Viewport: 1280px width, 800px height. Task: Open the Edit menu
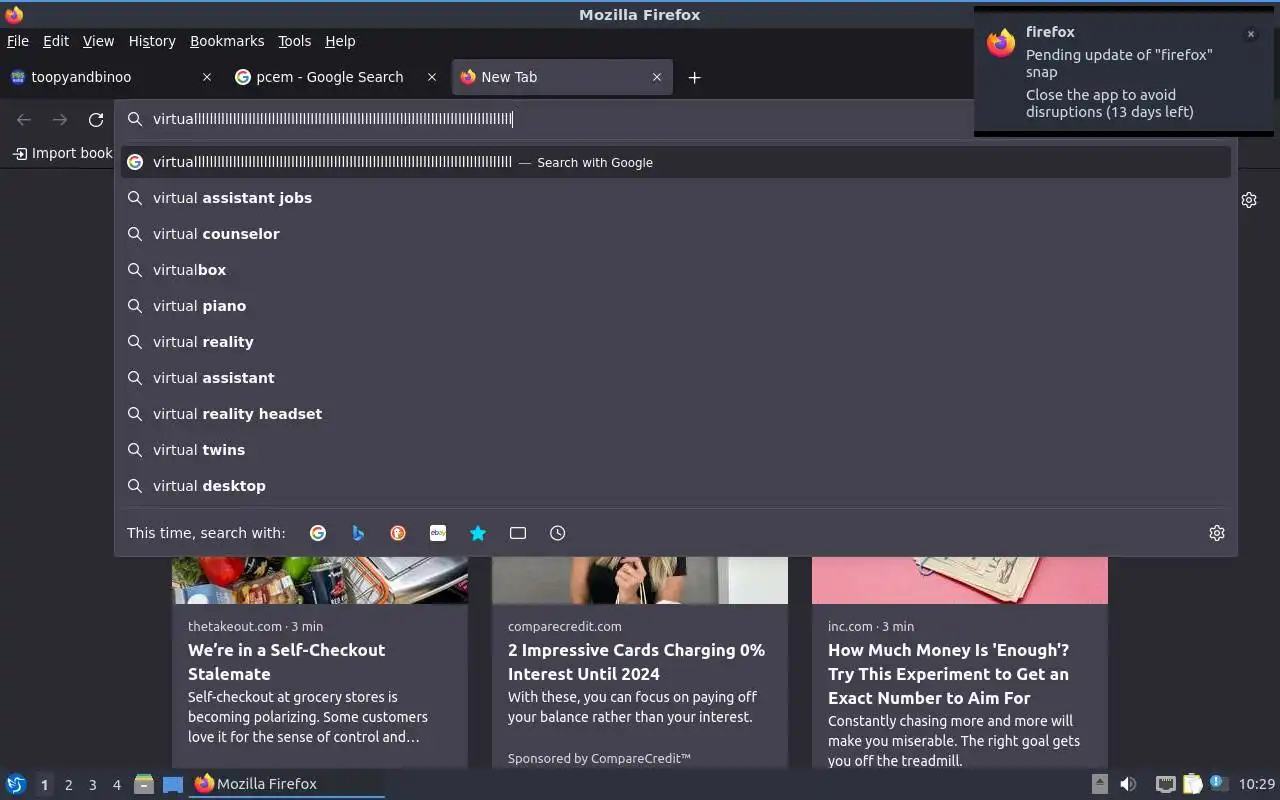coord(56,41)
